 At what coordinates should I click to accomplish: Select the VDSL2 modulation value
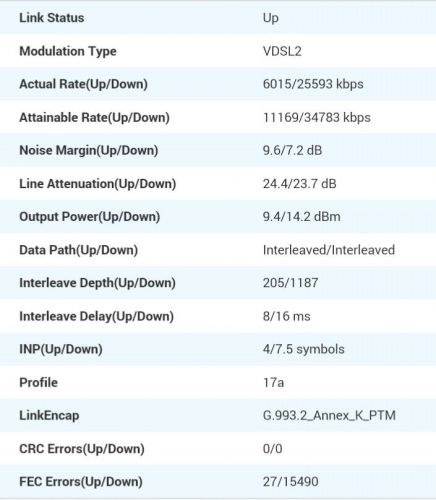tap(282, 51)
